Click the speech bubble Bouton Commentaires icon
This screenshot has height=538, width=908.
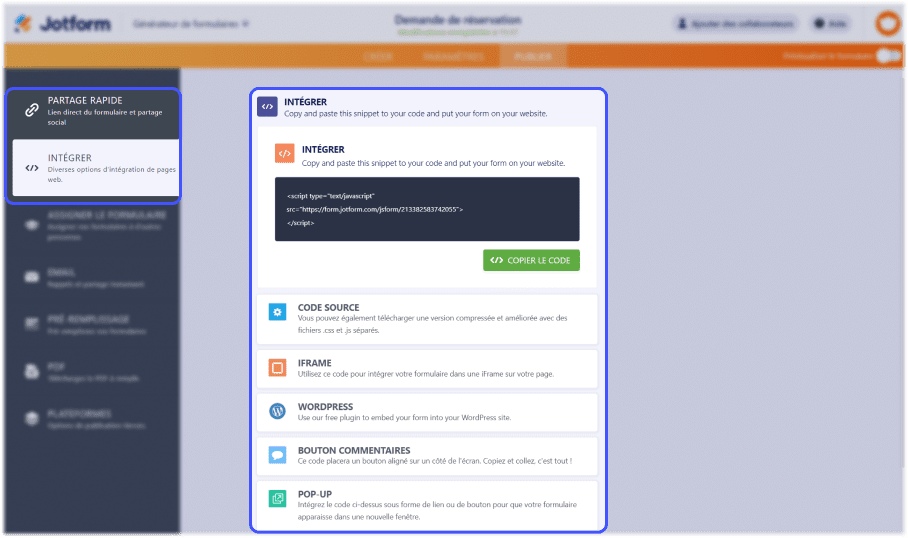click(x=277, y=455)
